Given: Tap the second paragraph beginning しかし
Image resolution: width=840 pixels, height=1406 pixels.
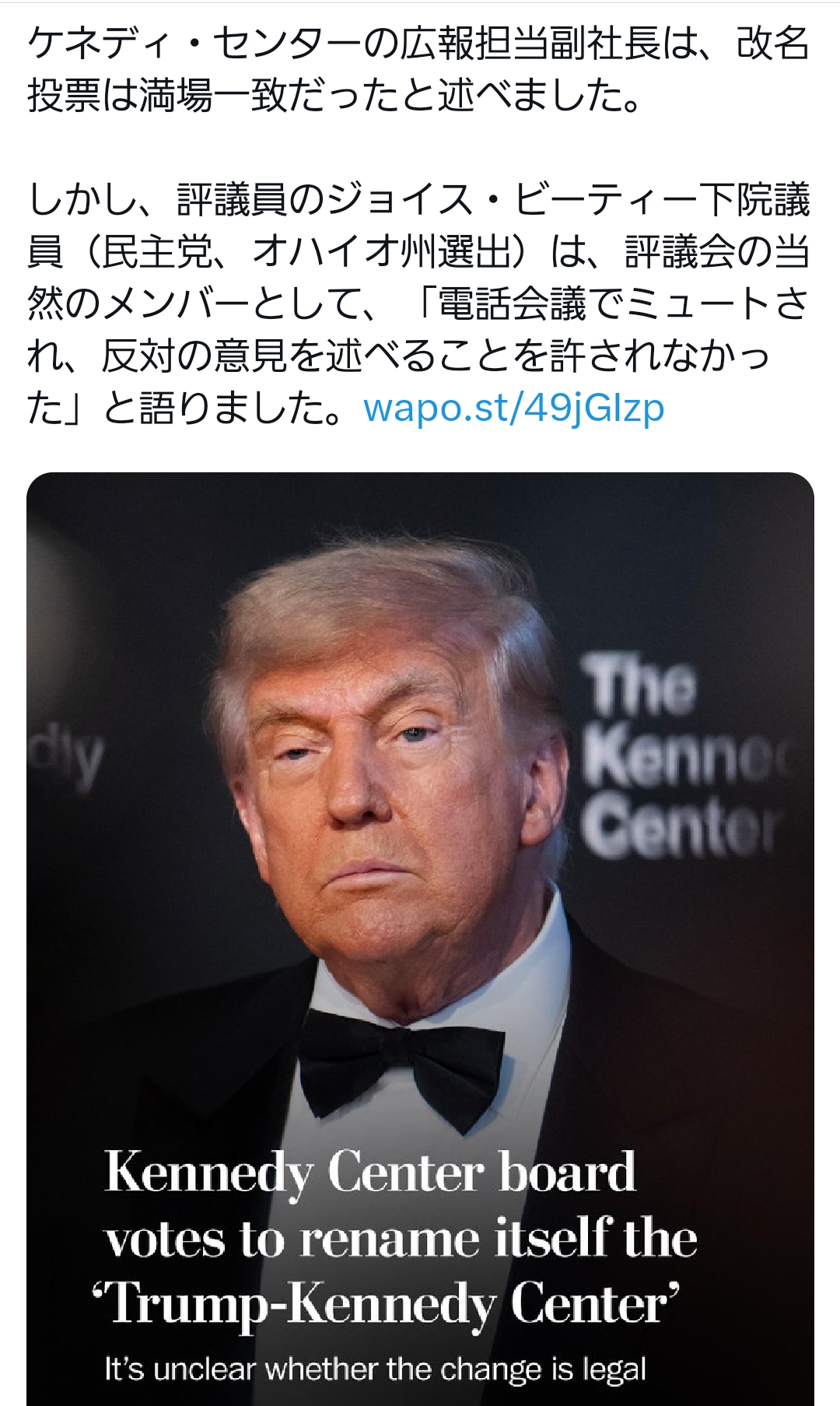Looking at the screenshot, I should [420, 303].
